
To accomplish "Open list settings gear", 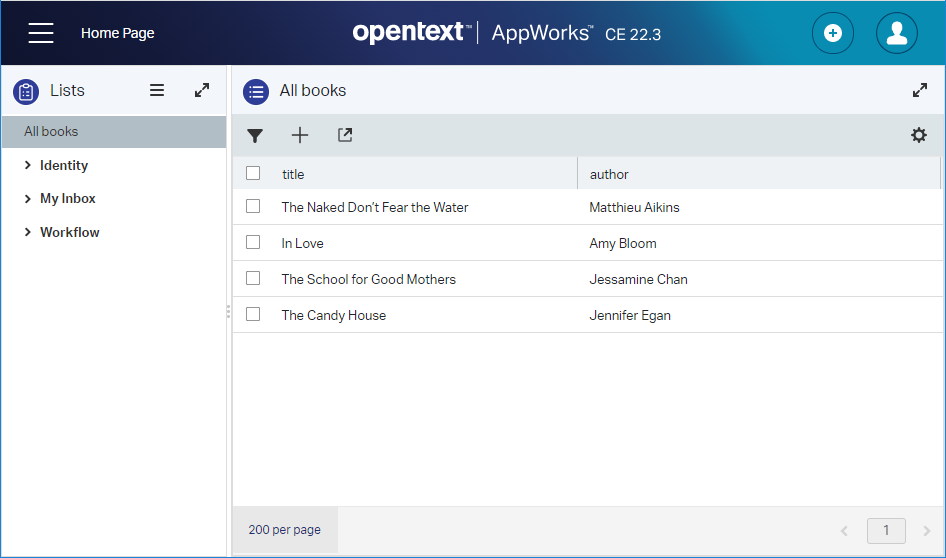I will (x=918, y=135).
